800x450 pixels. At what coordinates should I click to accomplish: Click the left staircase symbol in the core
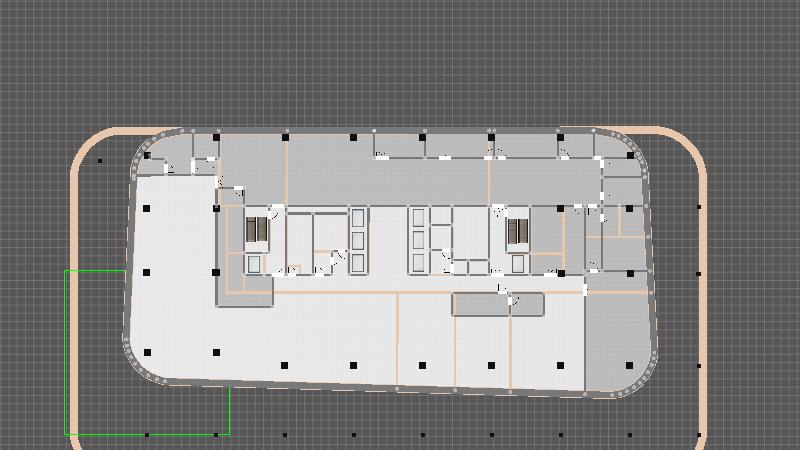pyautogui.click(x=258, y=231)
